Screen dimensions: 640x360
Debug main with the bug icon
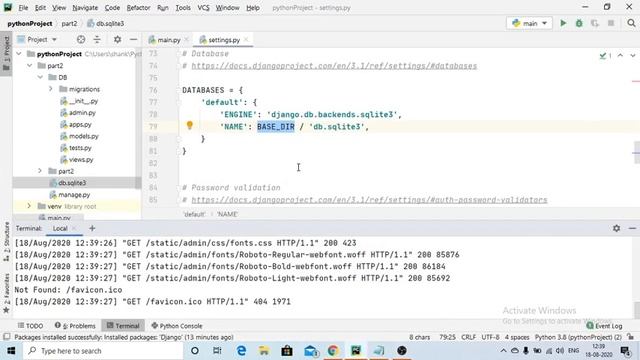click(579, 23)
